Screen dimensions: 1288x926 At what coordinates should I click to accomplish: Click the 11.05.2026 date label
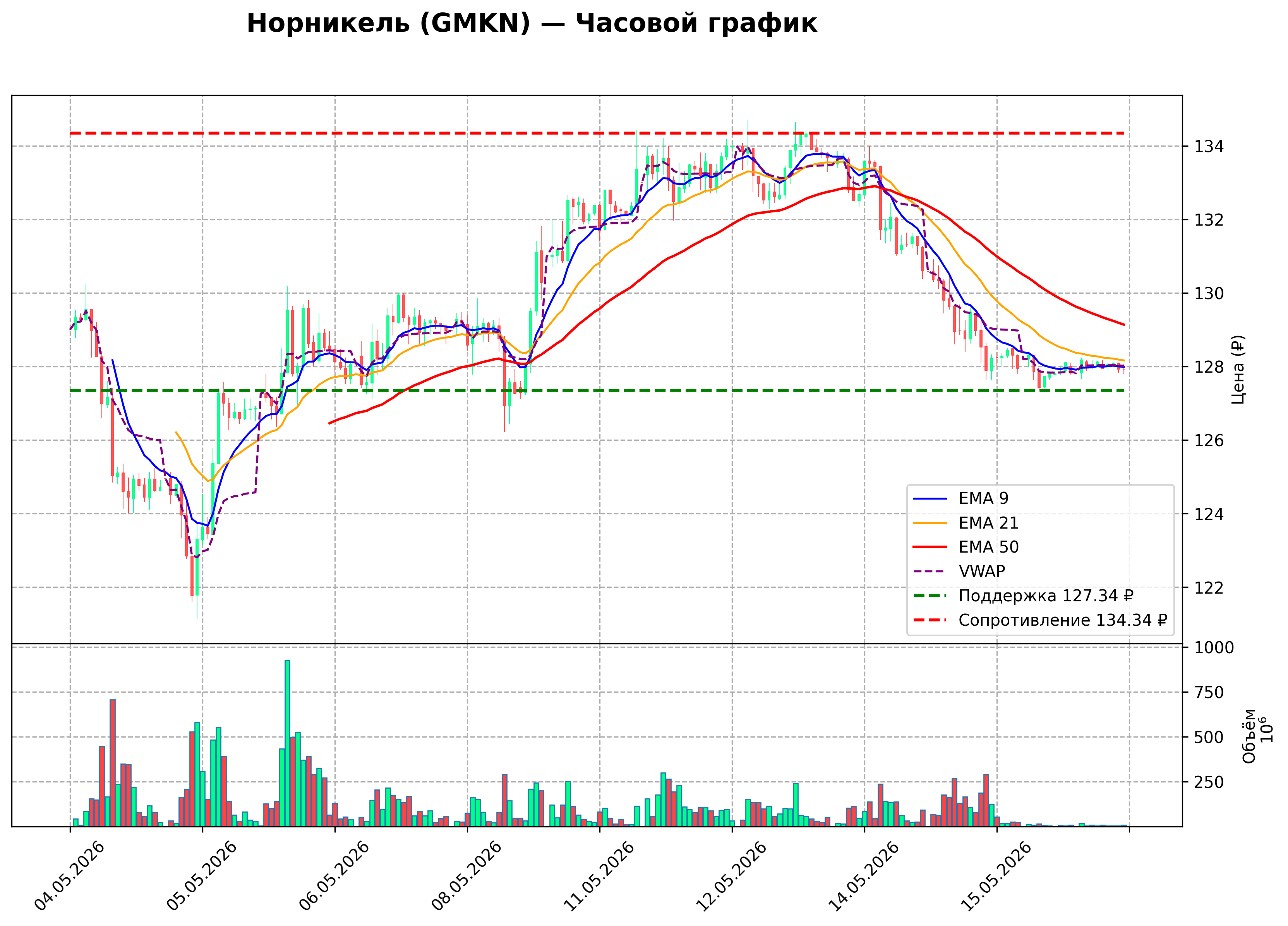tap(599, 876)
